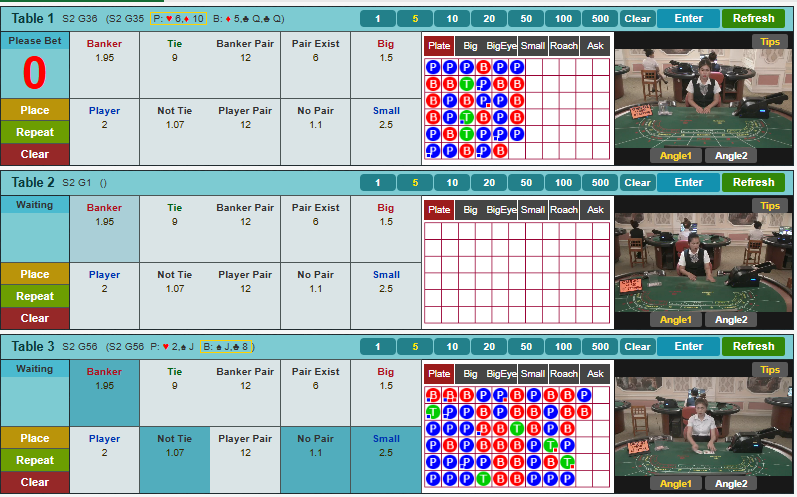Choose the 5 chip for Table 2

tap(415, 182)
